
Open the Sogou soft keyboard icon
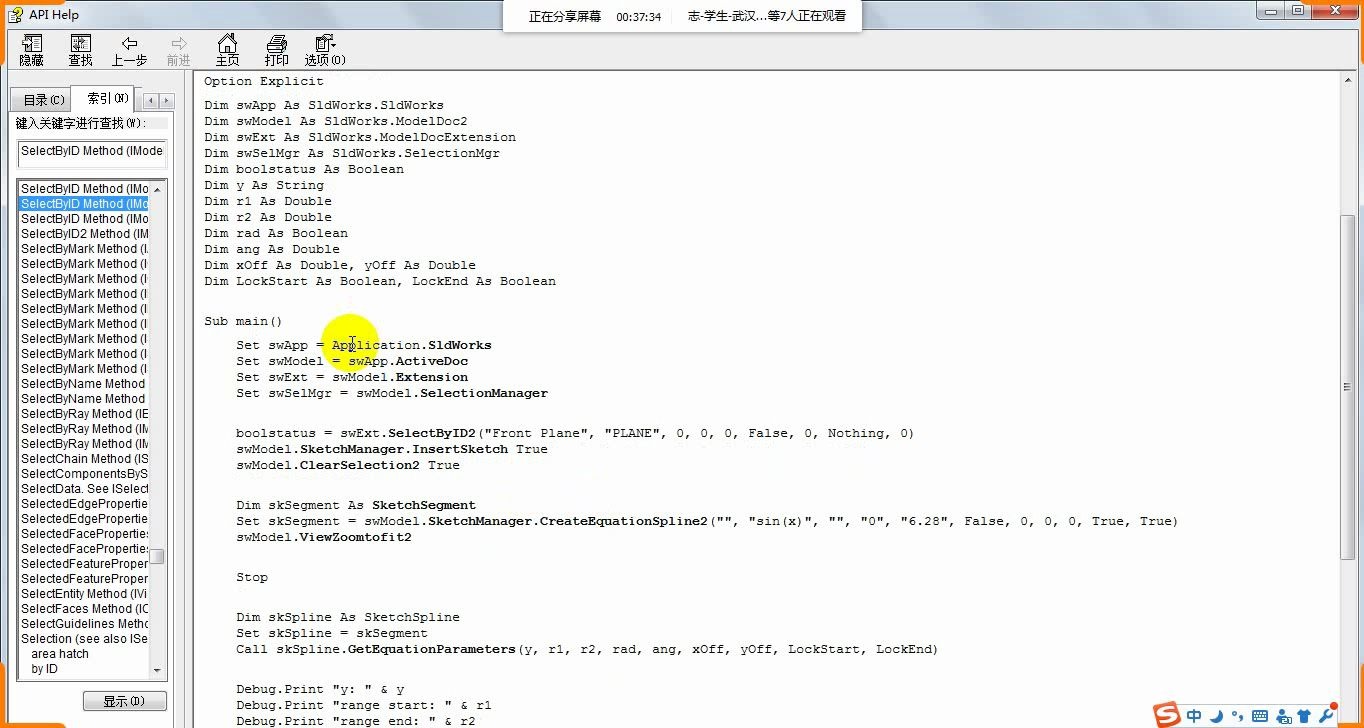click(x=1260, y=716)
